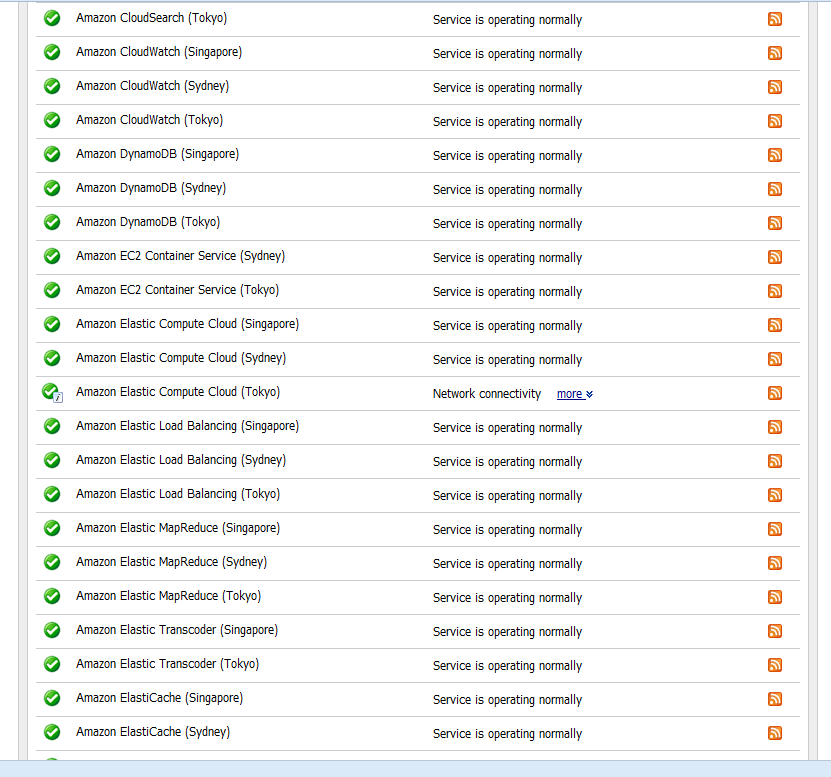Open RSS feed for Amazon CloudWatch (Tokyo)
This screenshot has height=777, width=831.
click(775, 121)
